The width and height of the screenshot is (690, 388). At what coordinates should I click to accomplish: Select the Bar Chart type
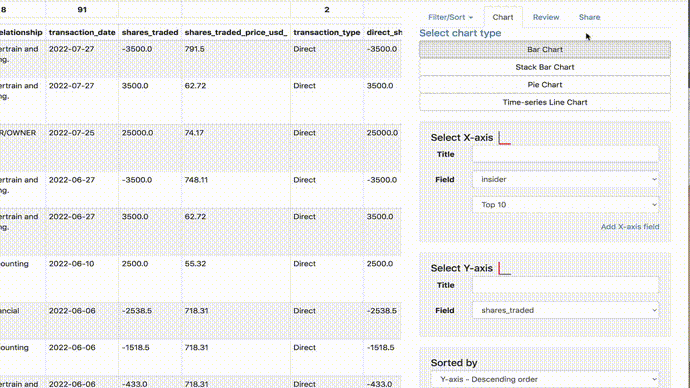(545, 49)
